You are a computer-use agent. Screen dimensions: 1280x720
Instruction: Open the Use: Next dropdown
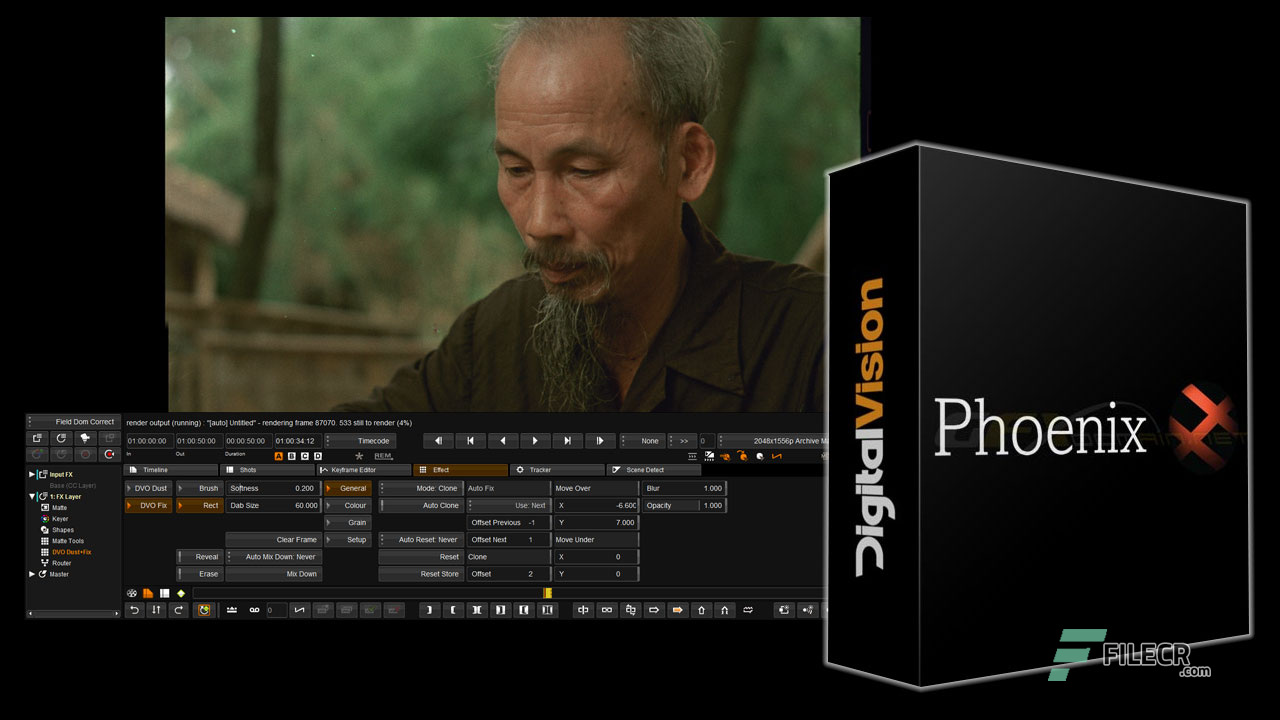pyautogui.click(x=508, y=506)
